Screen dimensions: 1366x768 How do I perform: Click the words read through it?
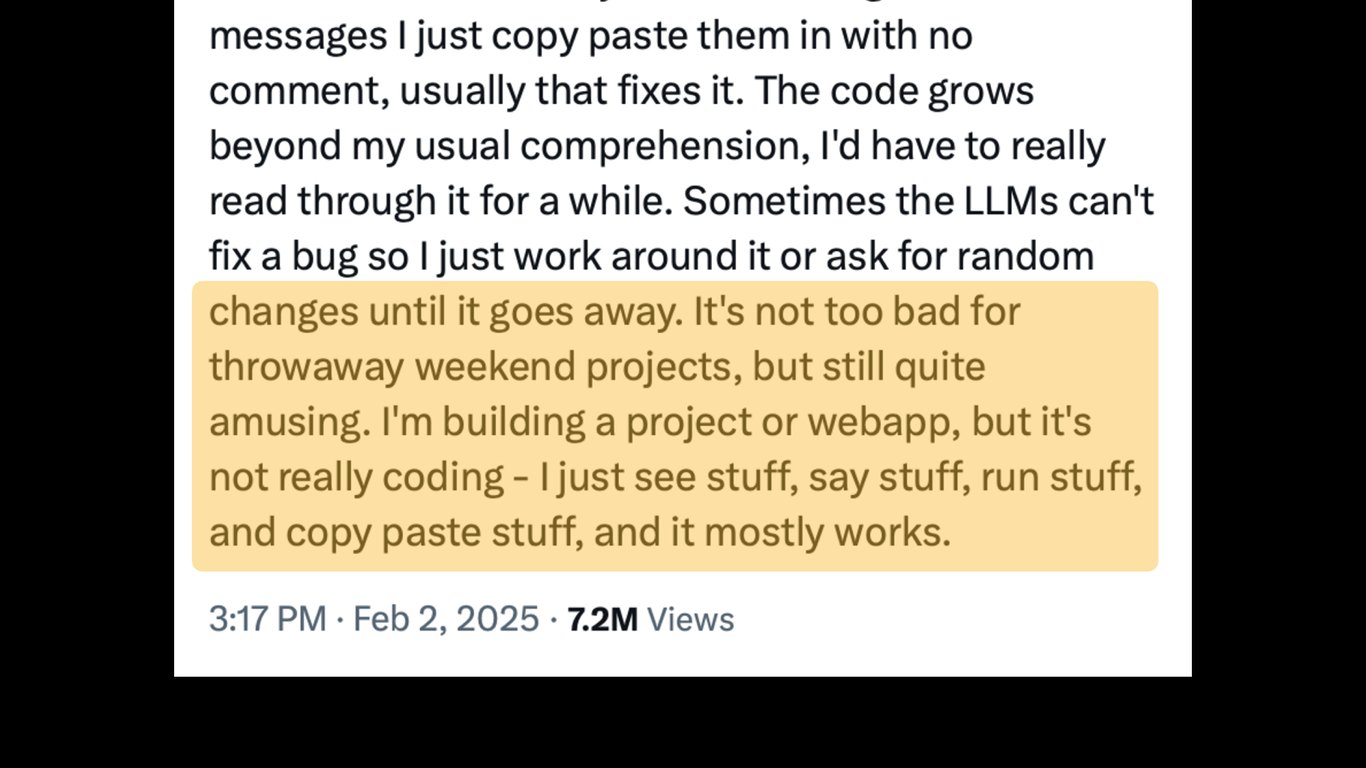337,202
